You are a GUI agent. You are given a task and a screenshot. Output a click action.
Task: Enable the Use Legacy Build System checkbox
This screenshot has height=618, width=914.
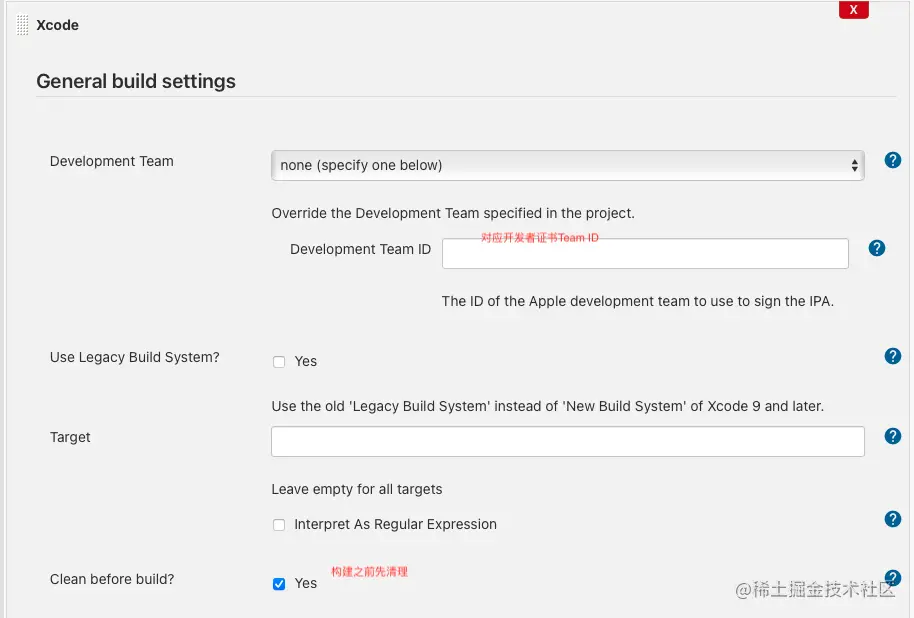point(279,362)
